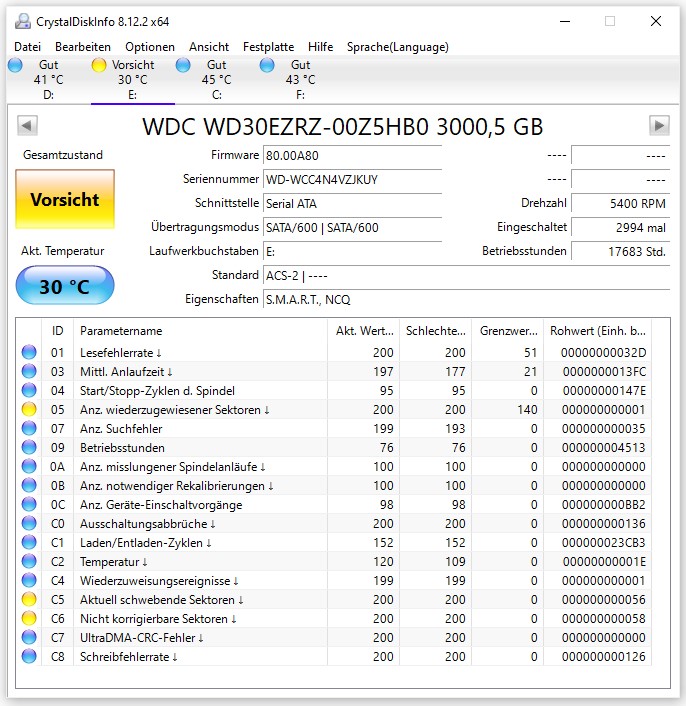Click blue status icon for Lesefehlerrate
This screenshot has width=686, height=706.
point(29,352)
